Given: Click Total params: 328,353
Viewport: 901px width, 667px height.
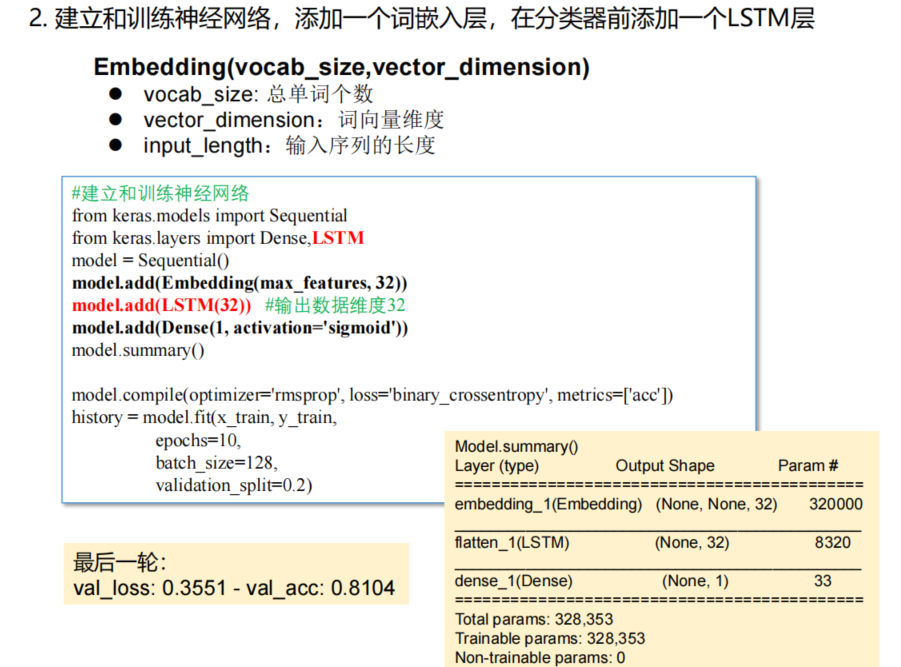Looking at the screenshot, I should 534,619.
